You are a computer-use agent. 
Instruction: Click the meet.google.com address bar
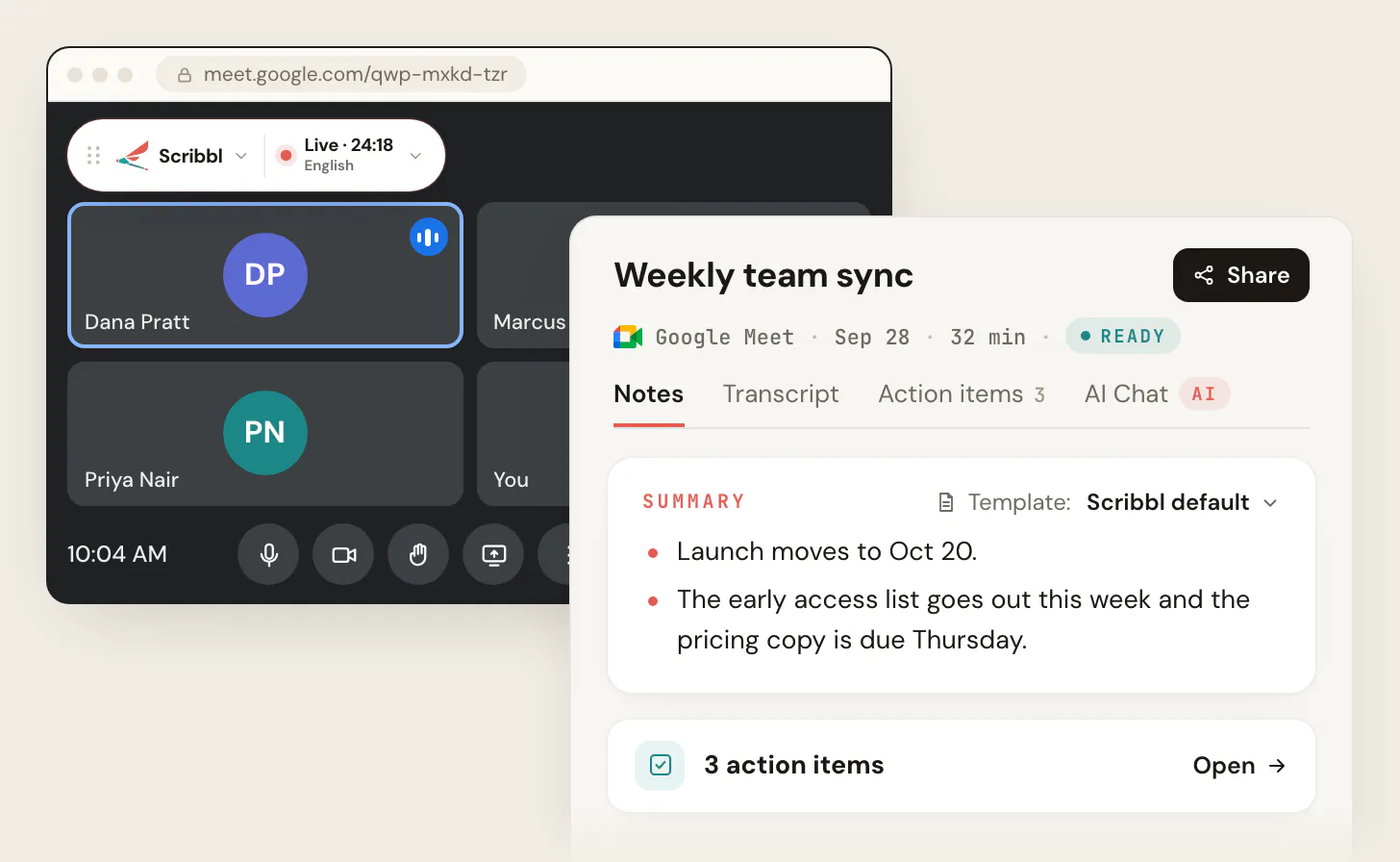coord(341,74)
